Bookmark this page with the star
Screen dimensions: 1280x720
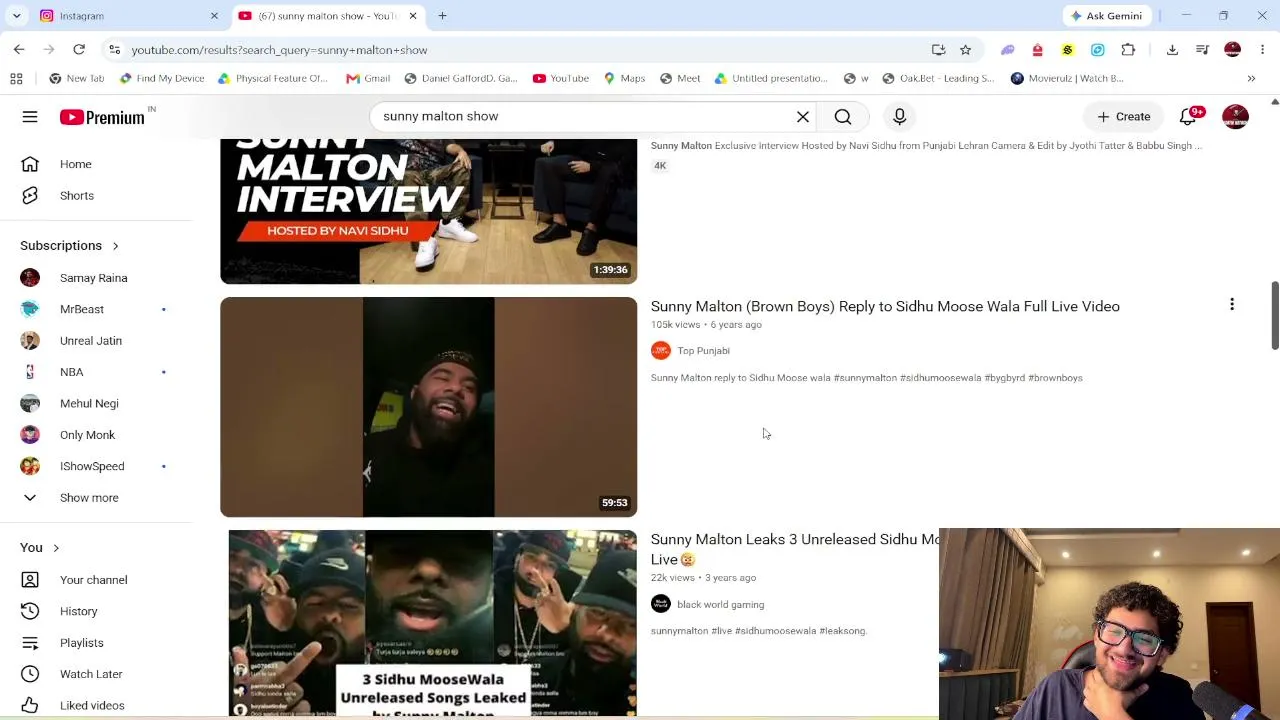coord(965,50)
